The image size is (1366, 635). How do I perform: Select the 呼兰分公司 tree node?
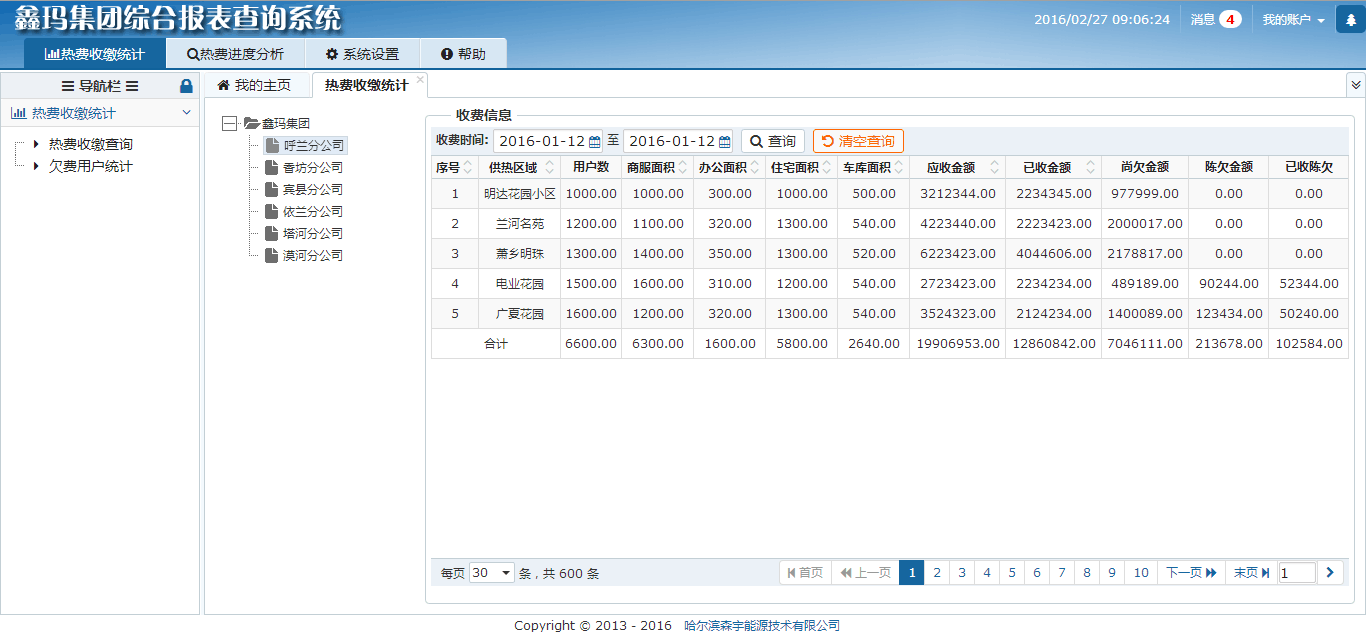(x=305, y=146)
